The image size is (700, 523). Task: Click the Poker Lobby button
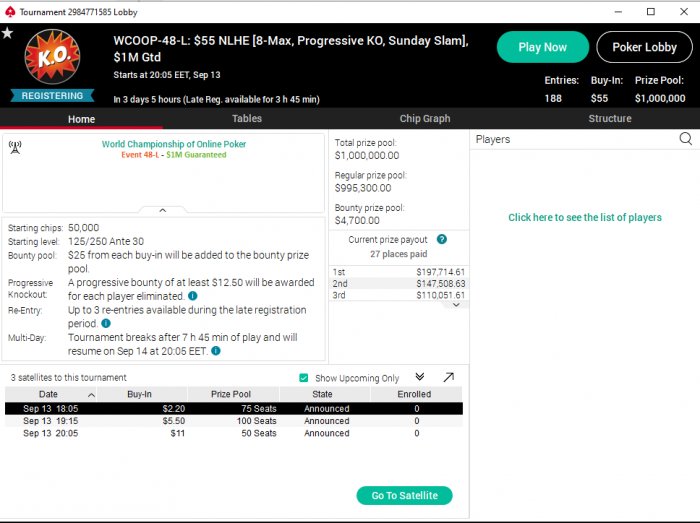pyautogui.click(x=644, y=47)
